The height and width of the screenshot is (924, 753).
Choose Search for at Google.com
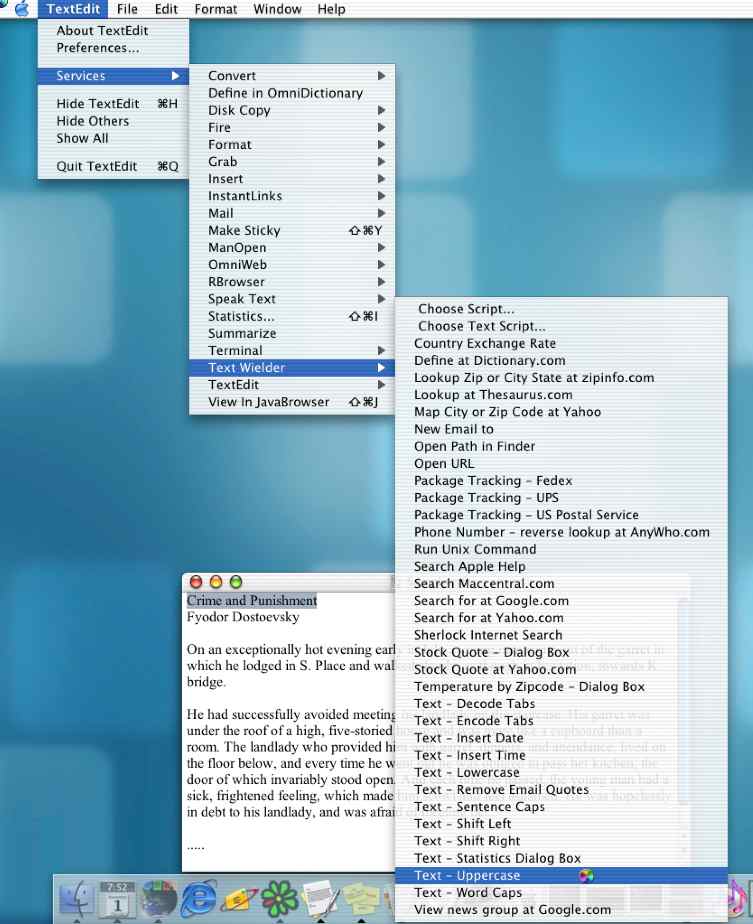(562, 600)
